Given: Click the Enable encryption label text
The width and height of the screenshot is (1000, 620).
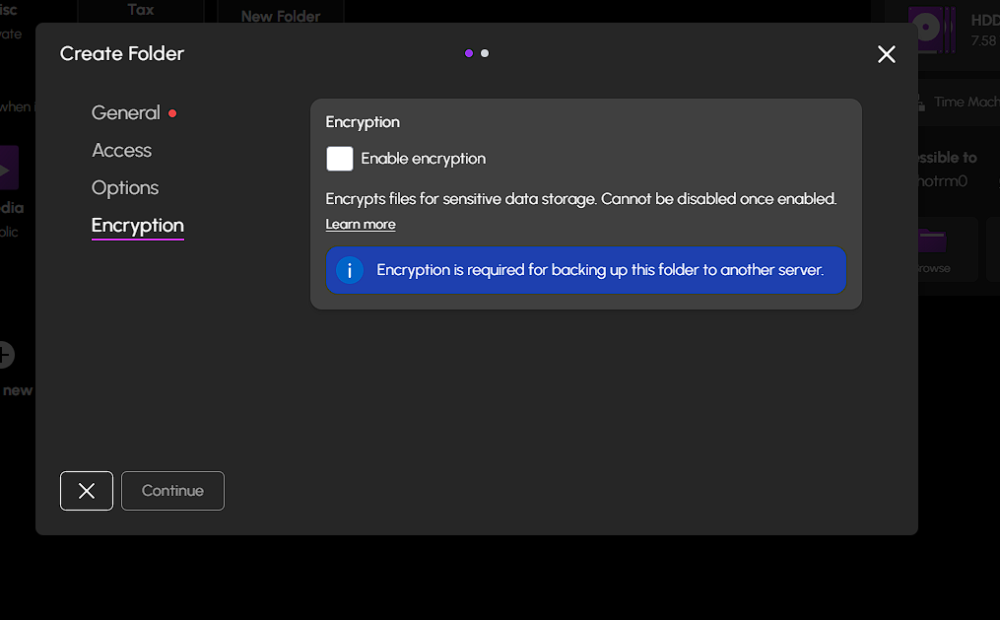Looking at the screenshot, I should pyautogui.click(x=423, y=159).
